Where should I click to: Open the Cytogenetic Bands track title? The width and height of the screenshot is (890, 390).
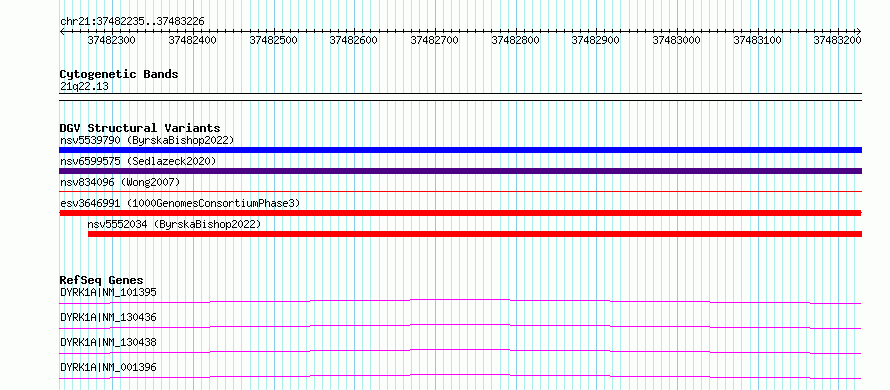[119, 74]
